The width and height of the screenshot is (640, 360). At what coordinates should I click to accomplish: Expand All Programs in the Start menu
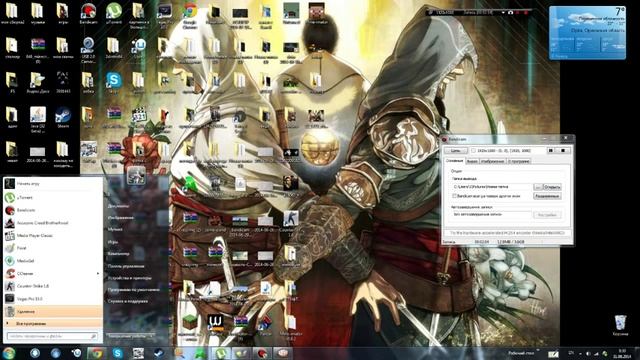pos(53,324)
